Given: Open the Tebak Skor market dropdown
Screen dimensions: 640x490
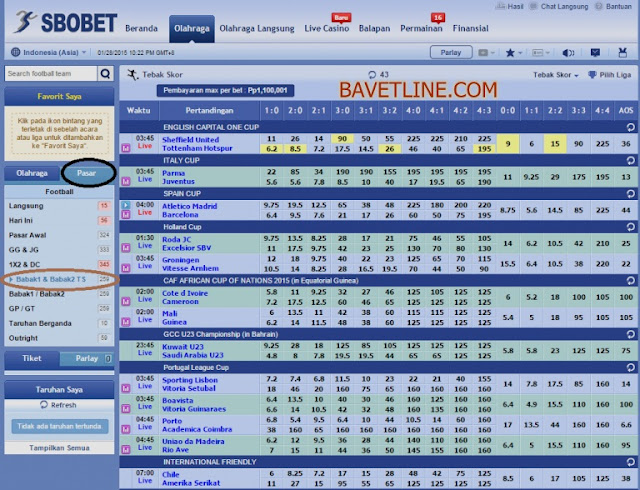Looking at the screenshot, I should coord(556,75).
